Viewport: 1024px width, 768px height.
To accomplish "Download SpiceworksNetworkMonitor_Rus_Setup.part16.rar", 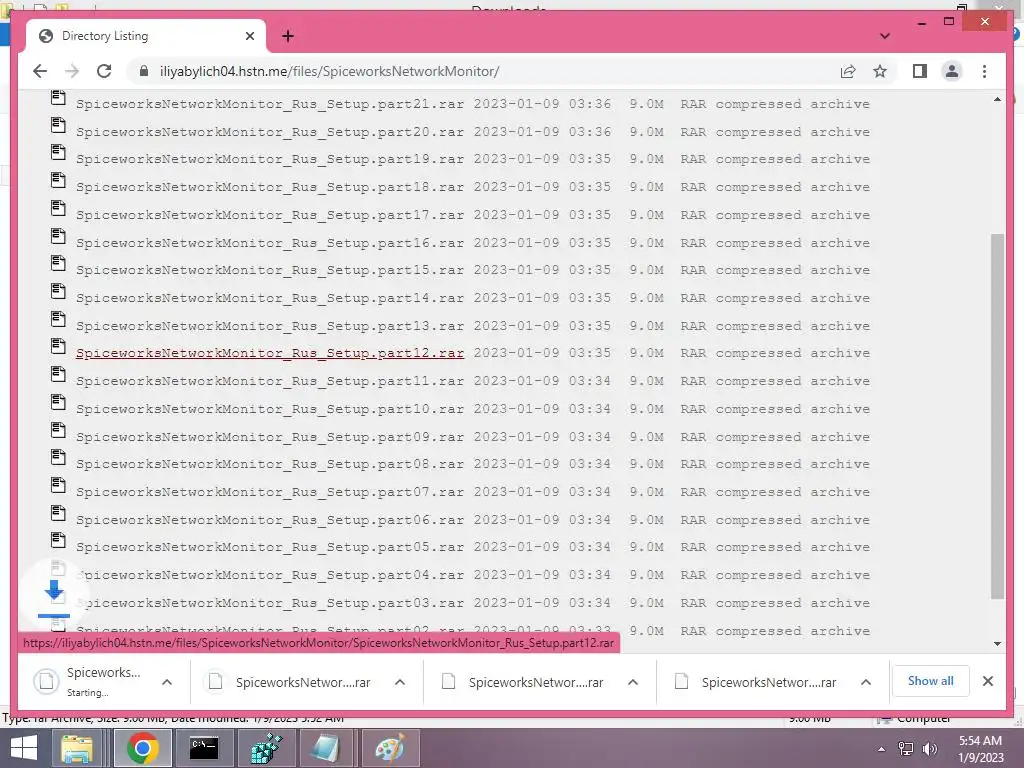I will [x=270, y=243].
